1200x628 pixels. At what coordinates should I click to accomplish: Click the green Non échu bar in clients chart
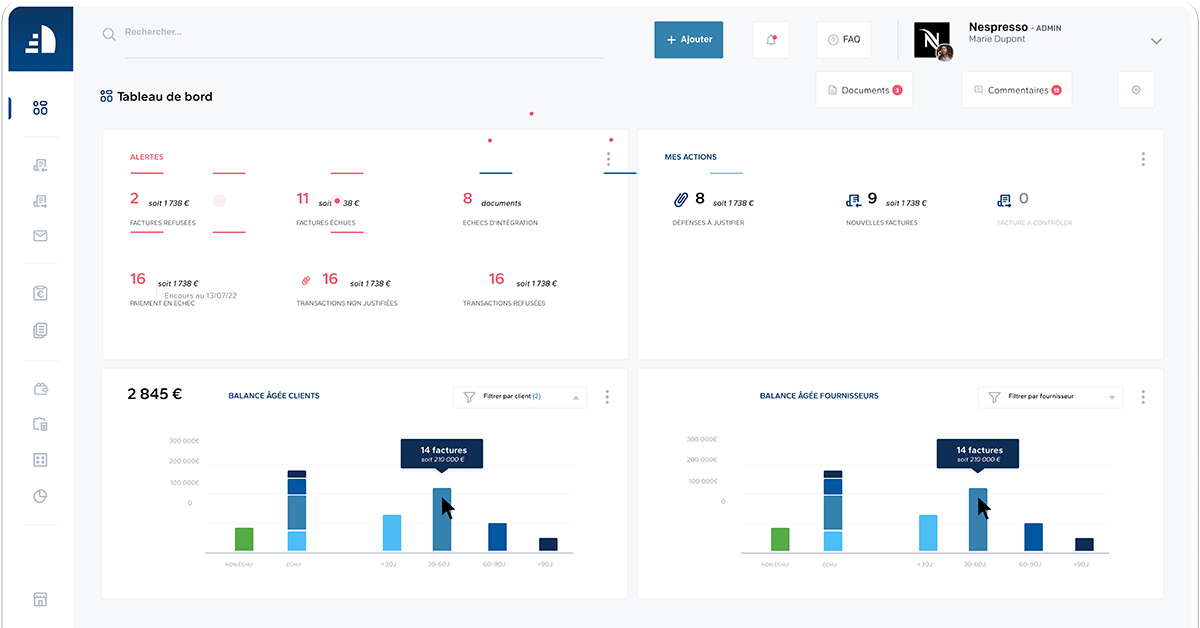point(244,539)
